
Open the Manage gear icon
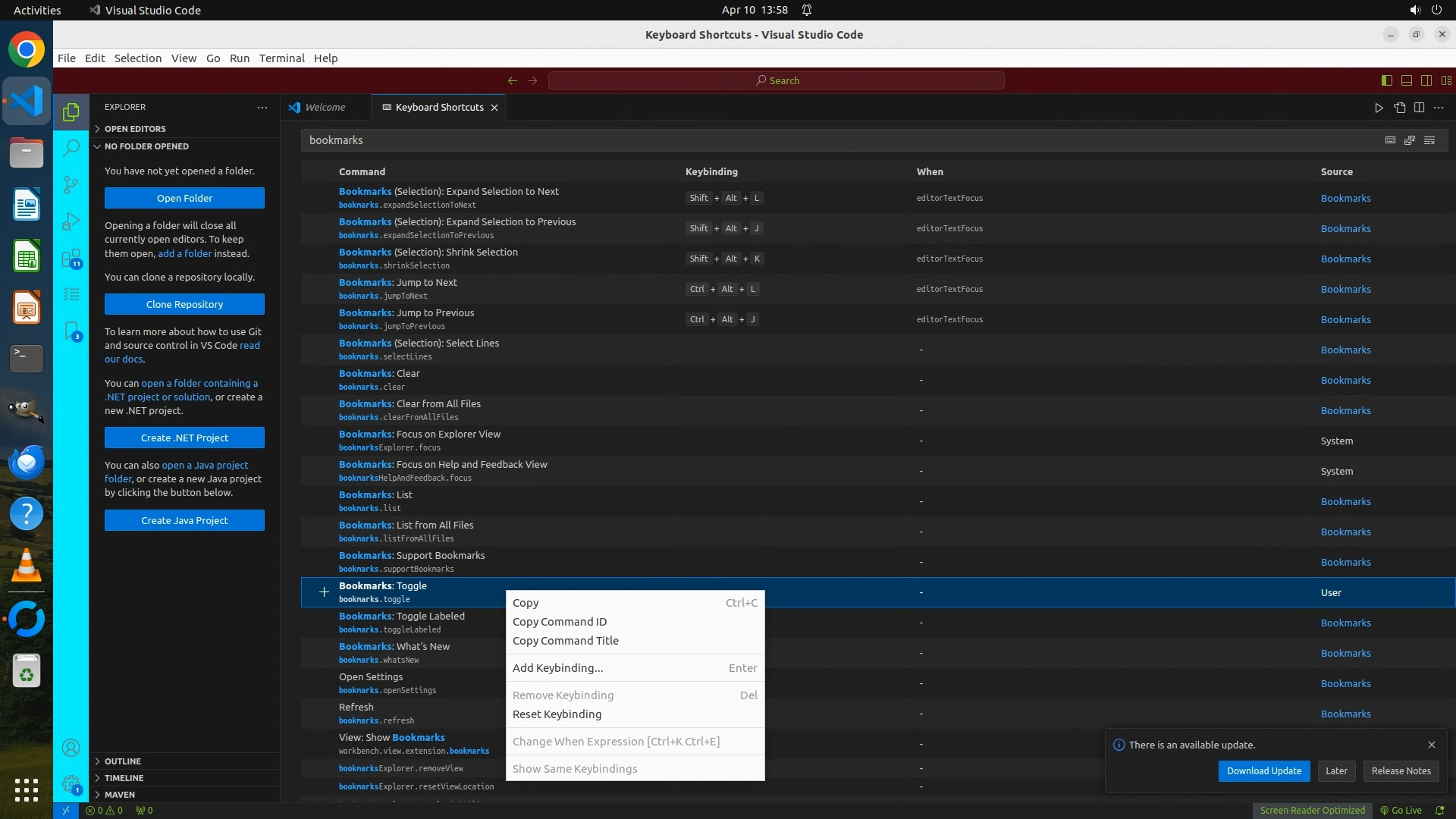71,784
